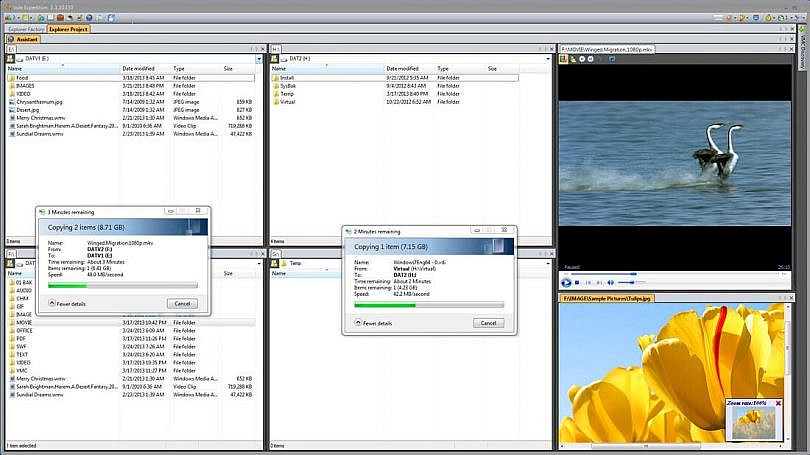
Task: Click the yellow note toolbar icon
Action: click(x=24, y=18)
